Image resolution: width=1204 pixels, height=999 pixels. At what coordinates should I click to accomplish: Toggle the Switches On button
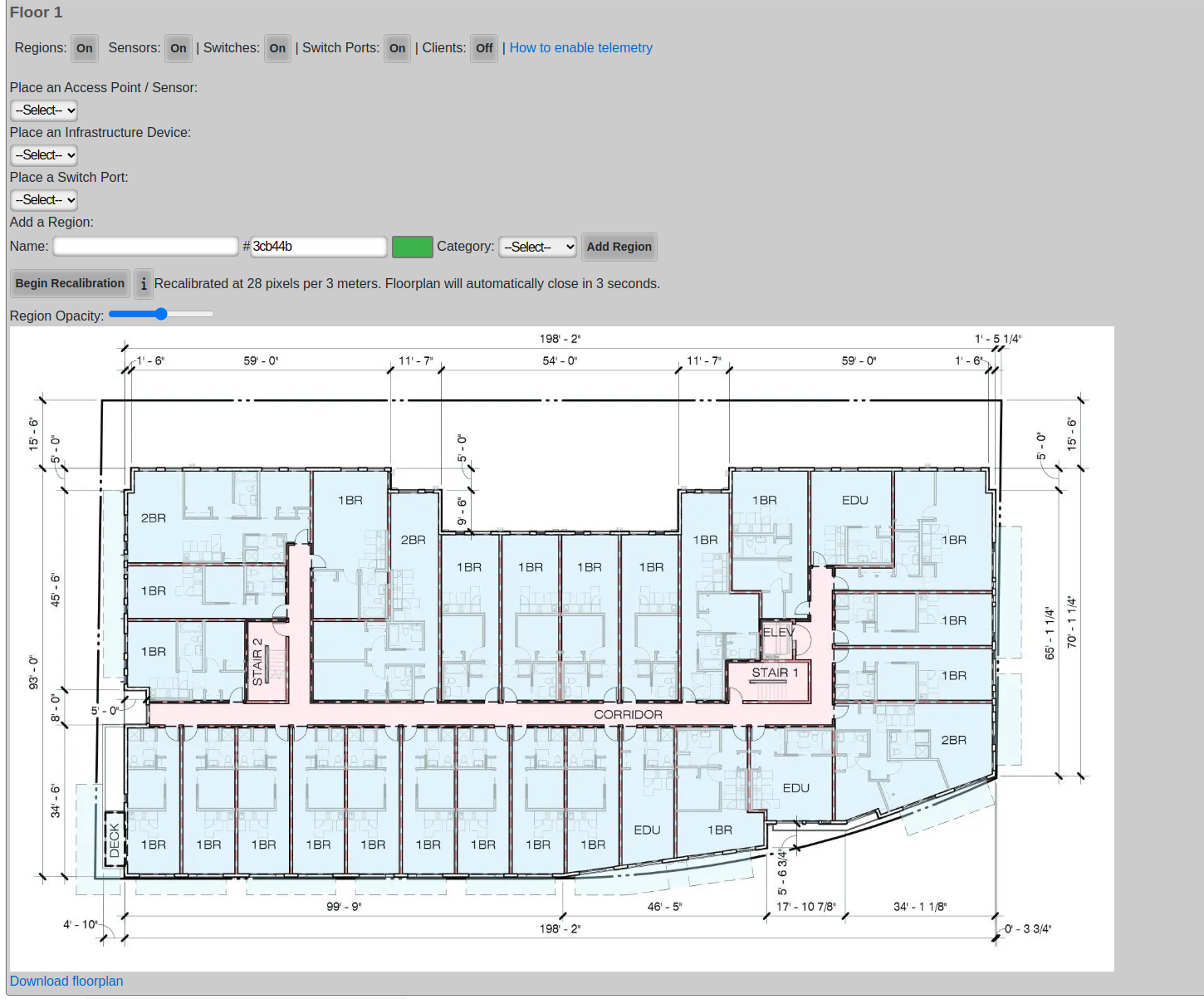pos(277,48)
